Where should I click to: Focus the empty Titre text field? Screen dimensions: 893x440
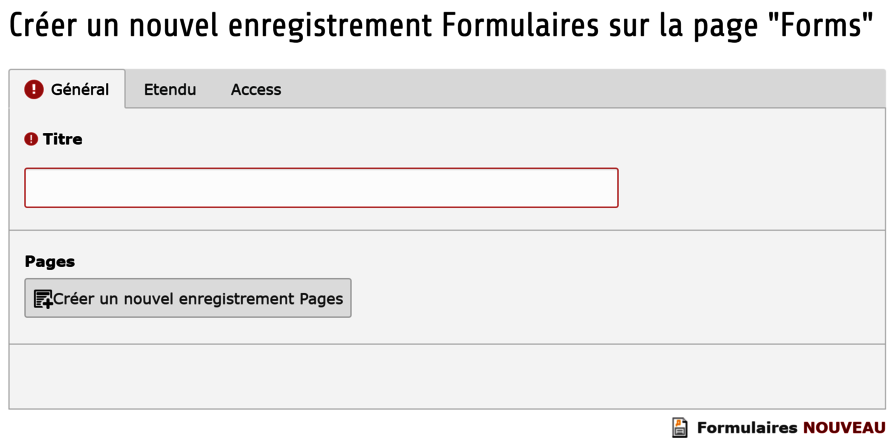321,187
